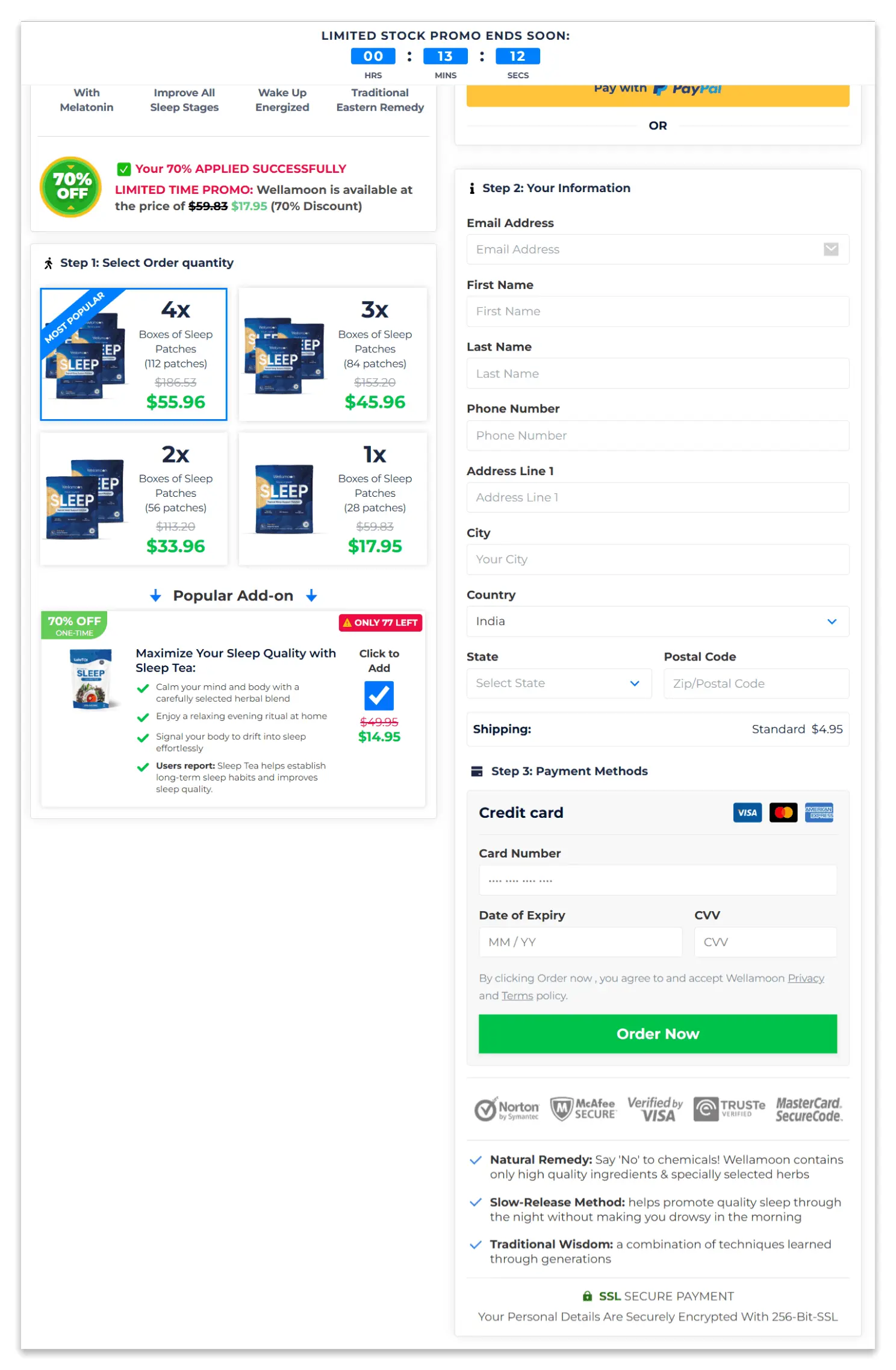Open the Terms policy link
The width and height of the screenshot is (896, 1370).
(517, 995)
